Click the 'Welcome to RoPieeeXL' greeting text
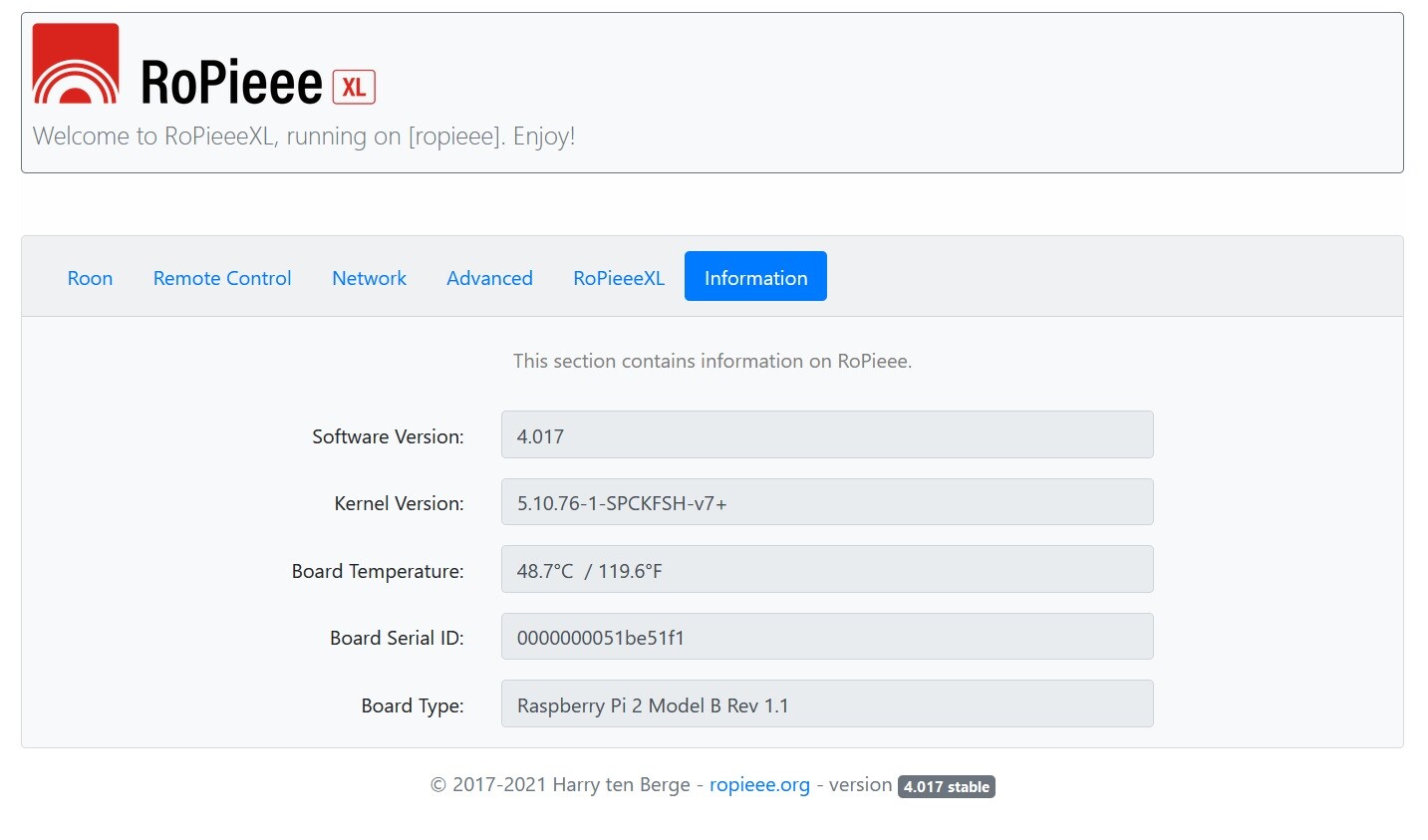 click(x=304, y=137)
